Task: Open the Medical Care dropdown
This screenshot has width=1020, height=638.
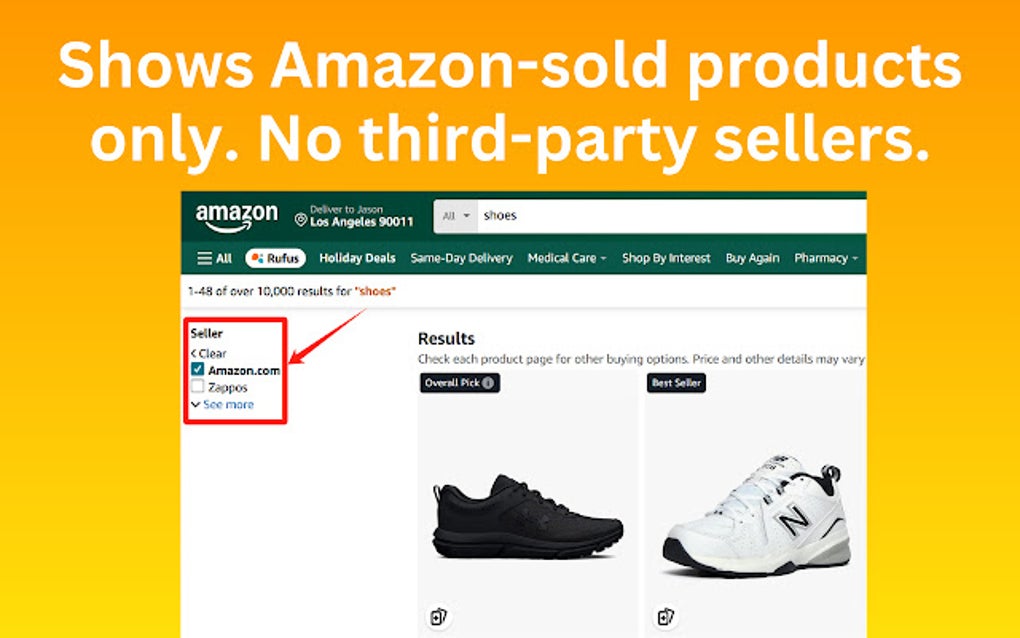Action: (566, 257)
